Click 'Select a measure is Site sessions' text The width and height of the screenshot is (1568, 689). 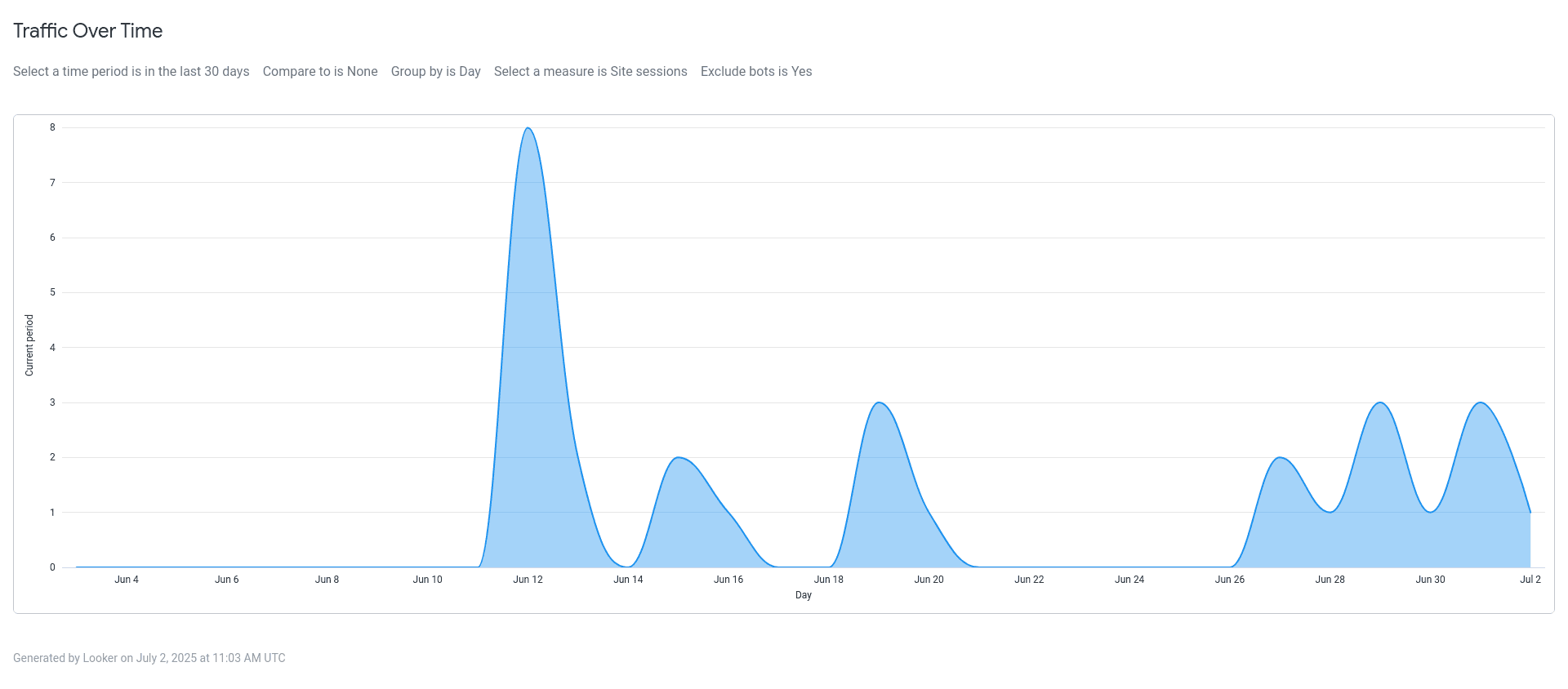pos(590,72)
